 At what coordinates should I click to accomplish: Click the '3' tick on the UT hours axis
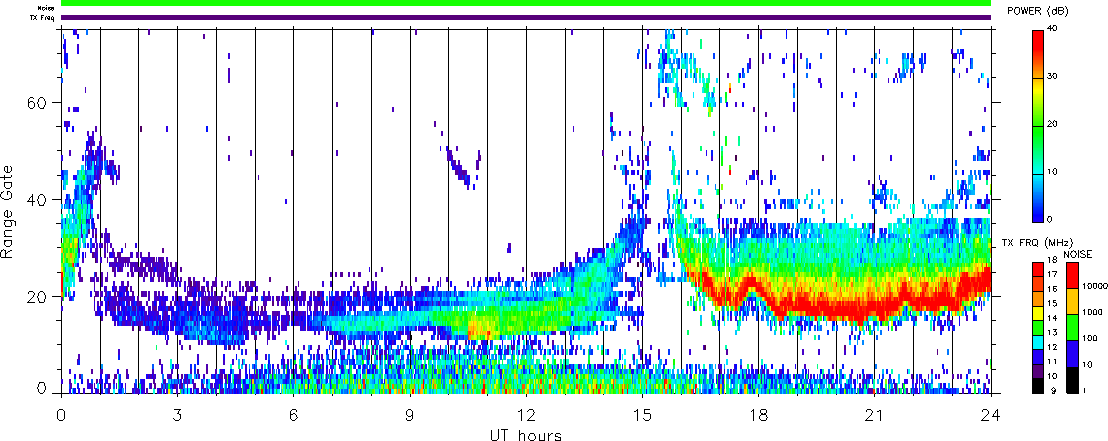click(x=177, y=414)
